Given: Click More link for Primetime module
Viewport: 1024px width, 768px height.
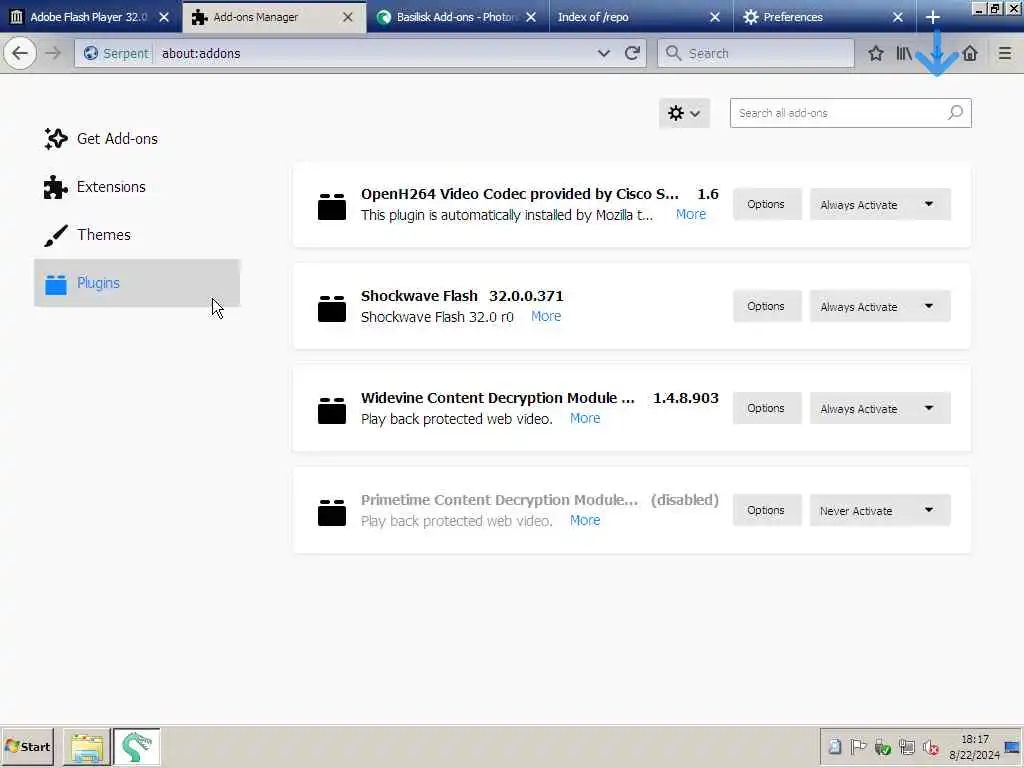Looking at the screenshot, I should click(x=585, y=520).
